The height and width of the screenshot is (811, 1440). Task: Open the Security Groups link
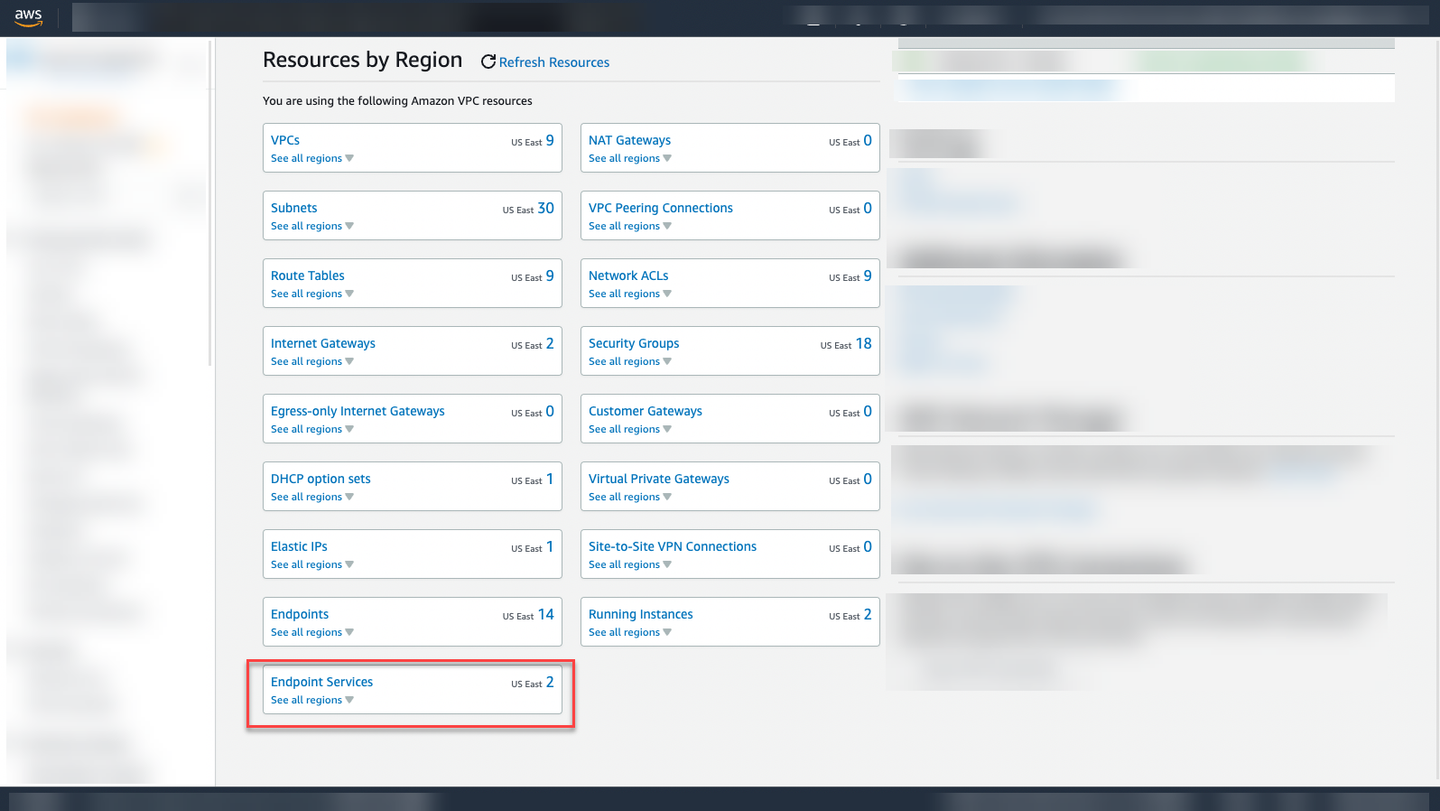pyautogui.click(x=634, y=343)
